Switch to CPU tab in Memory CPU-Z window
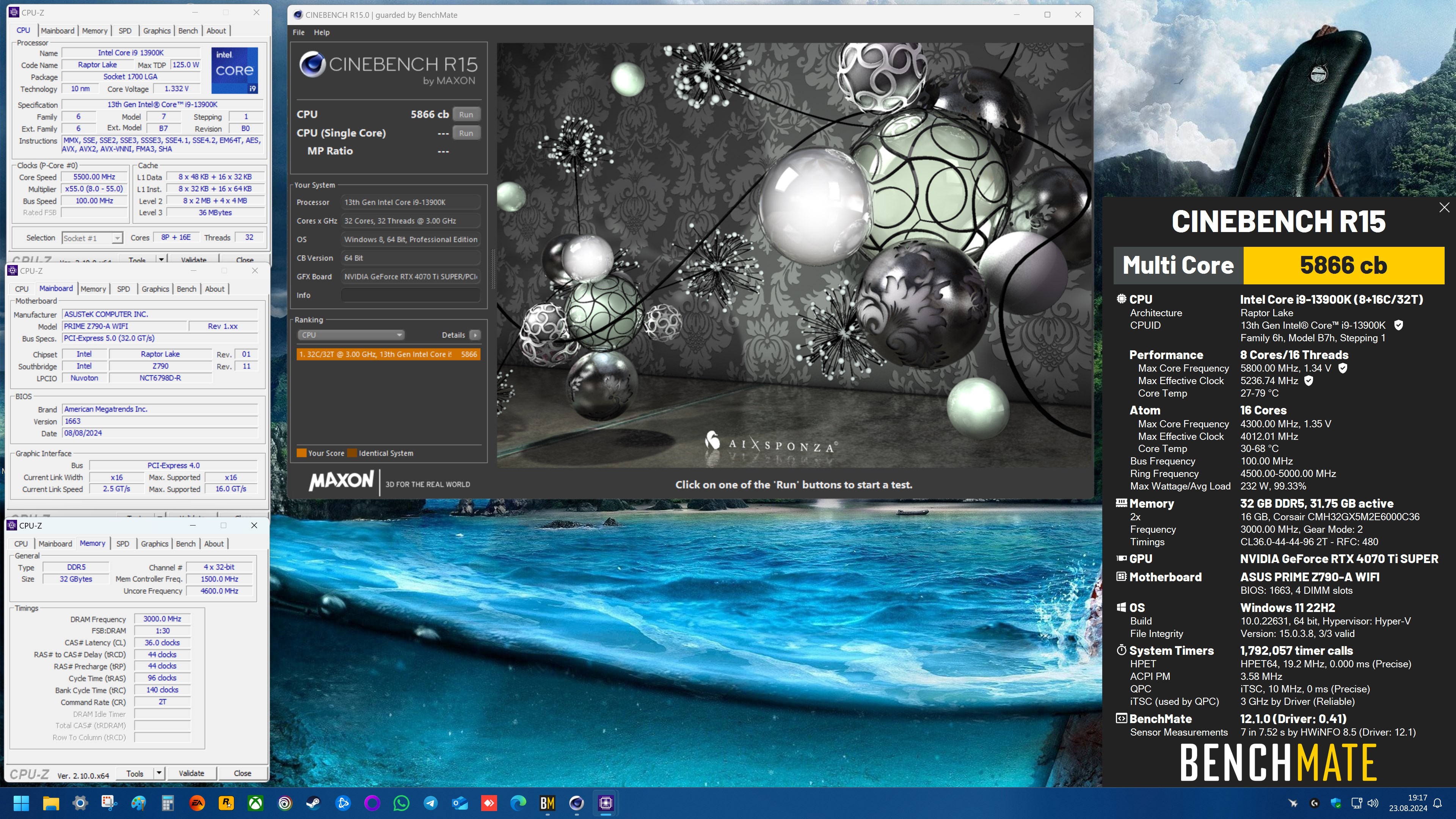 click(x=21, y=544)
